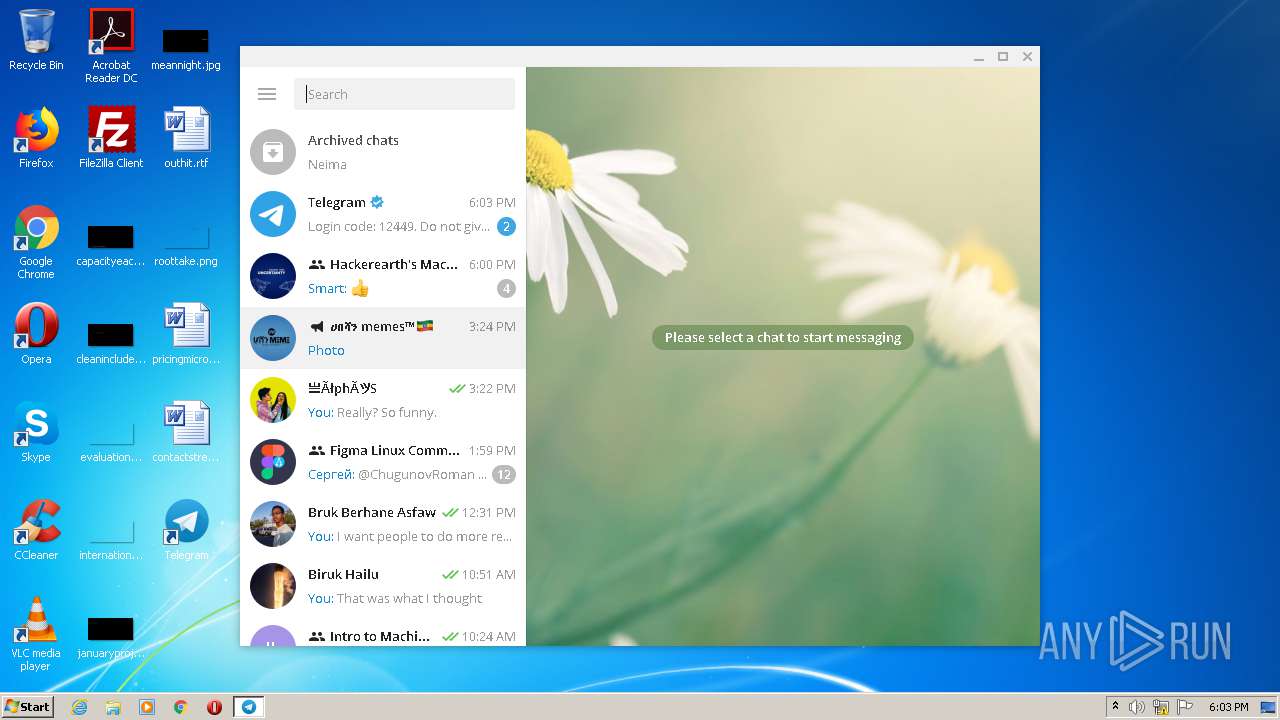The height and width of the screenshot is (720, 1280).
Task: Launch CCleaner from desktop
Action: point(36,530)
